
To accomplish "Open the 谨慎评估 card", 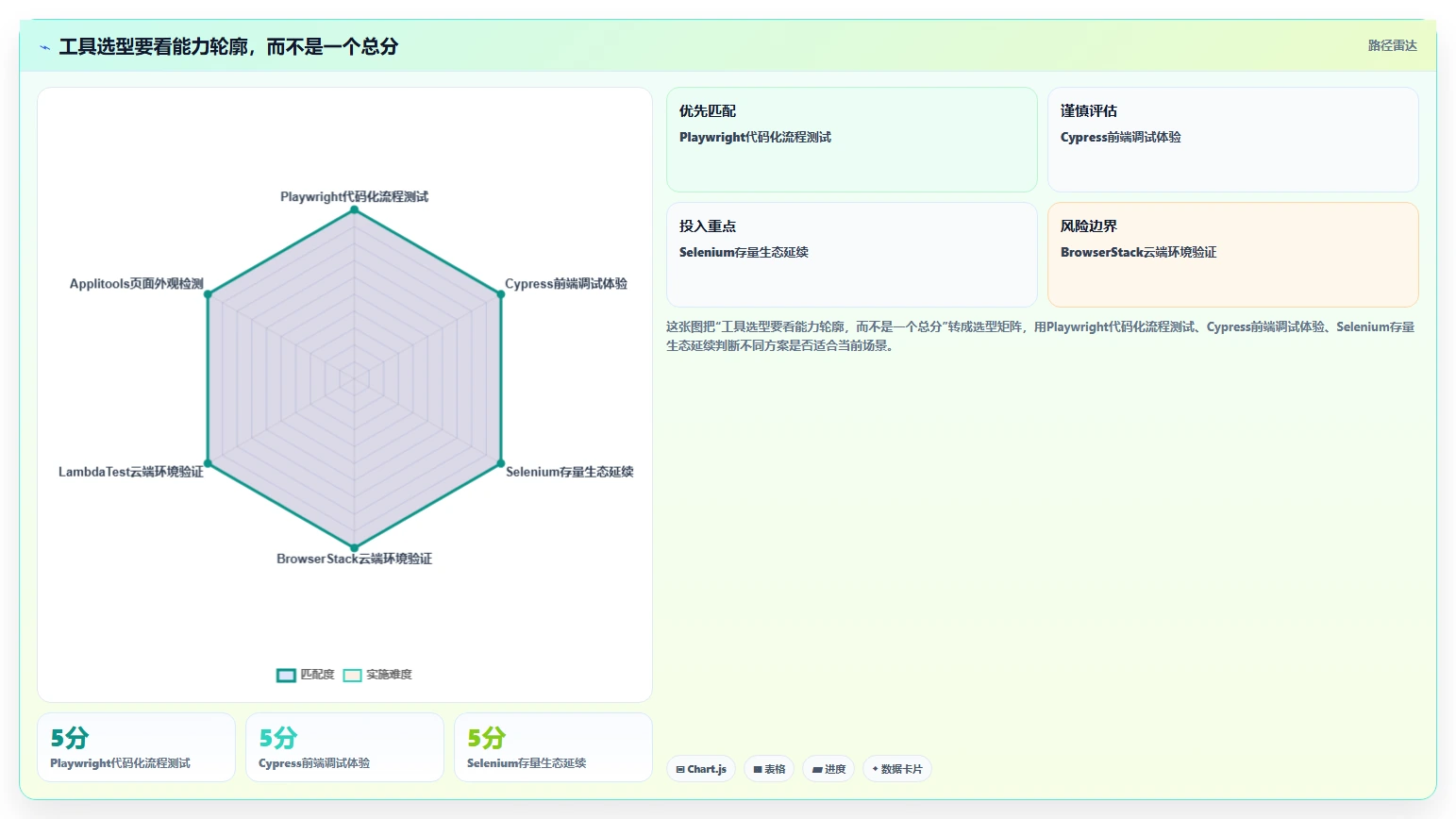I will click(1233, 140).
